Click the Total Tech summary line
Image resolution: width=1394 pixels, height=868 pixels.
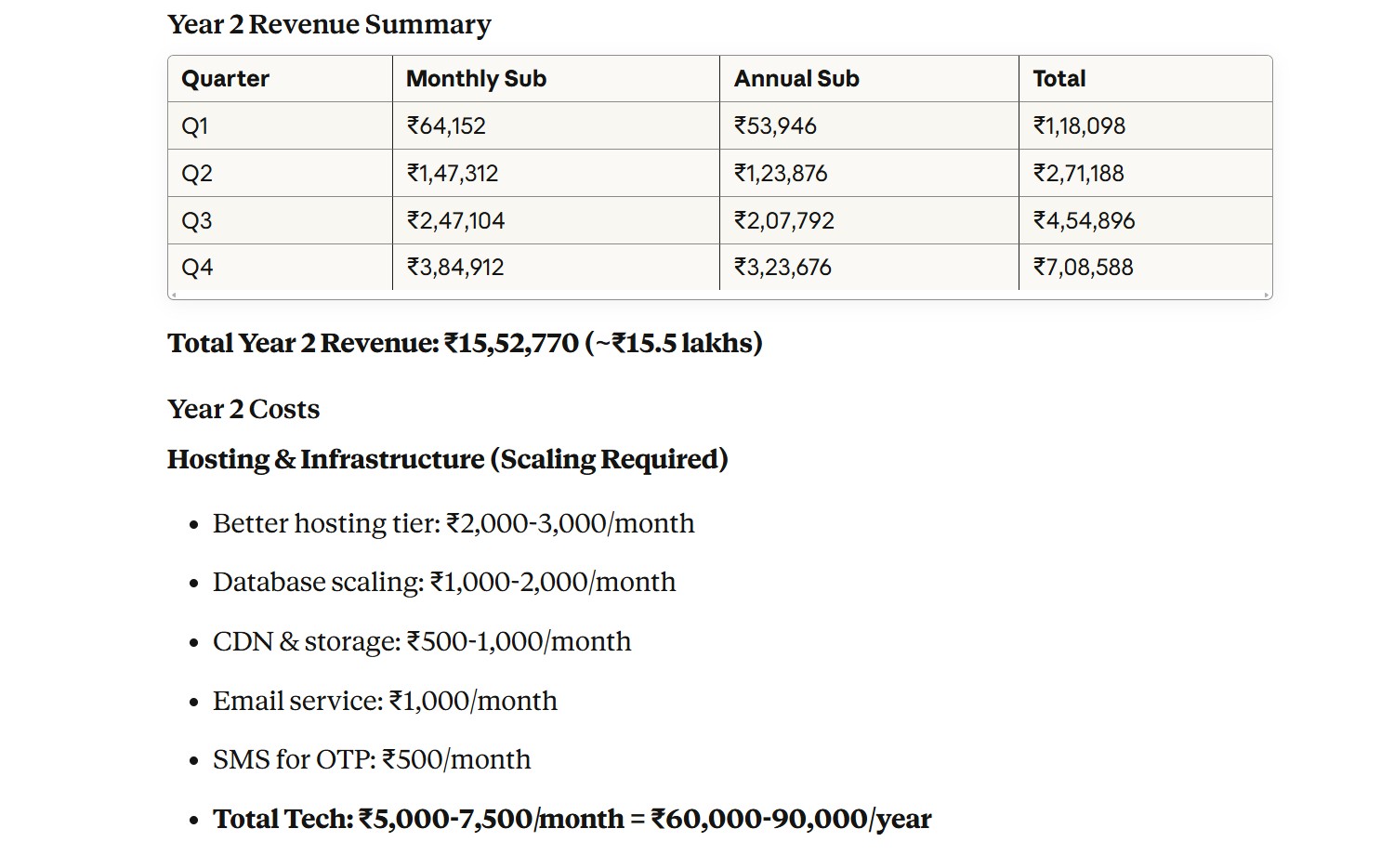pyautogui.click(x=572, y=819)
